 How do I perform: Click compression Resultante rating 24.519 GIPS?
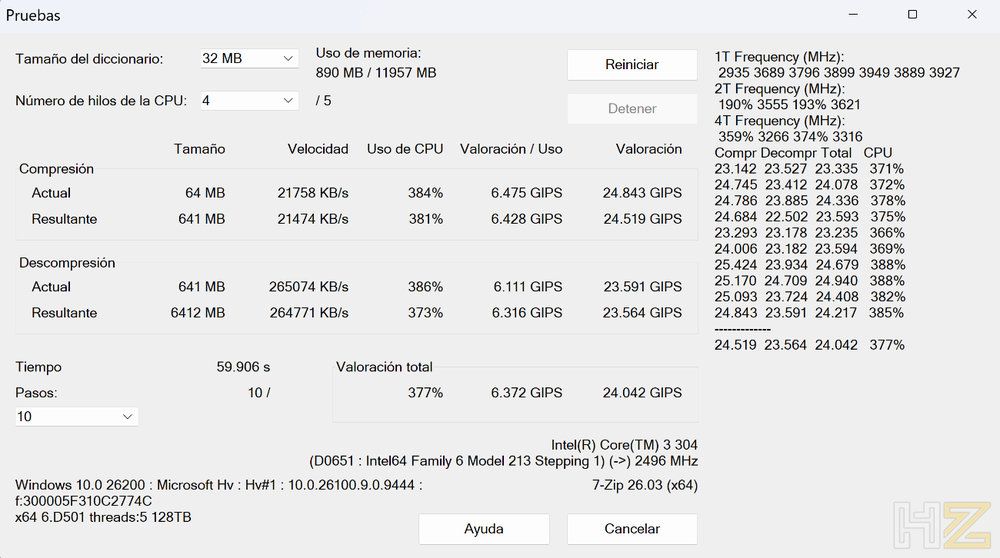[x=642, y=219]
